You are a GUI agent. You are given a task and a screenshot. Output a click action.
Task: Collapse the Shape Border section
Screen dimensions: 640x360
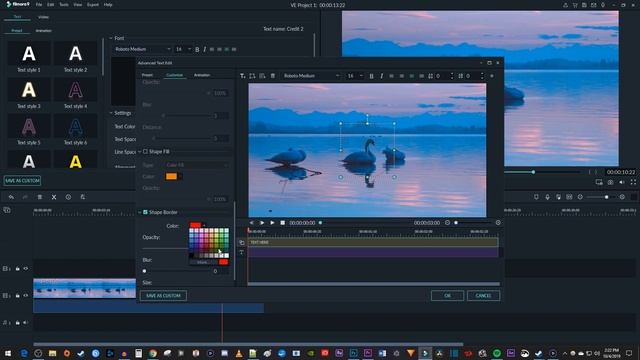click(x=140, y=212)
